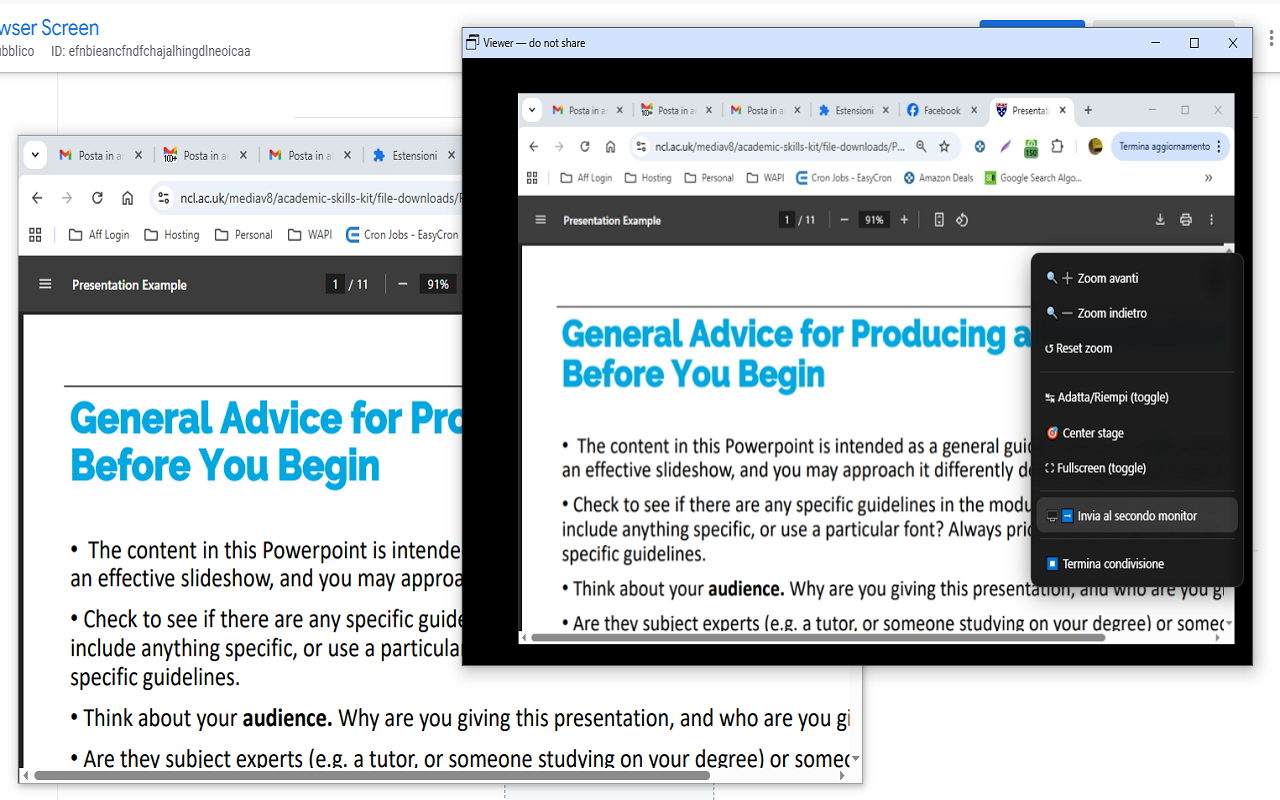Click the Extensions puzzle-piece icon
This screenshot has height=800, width=1280.
pos(1056,146)
